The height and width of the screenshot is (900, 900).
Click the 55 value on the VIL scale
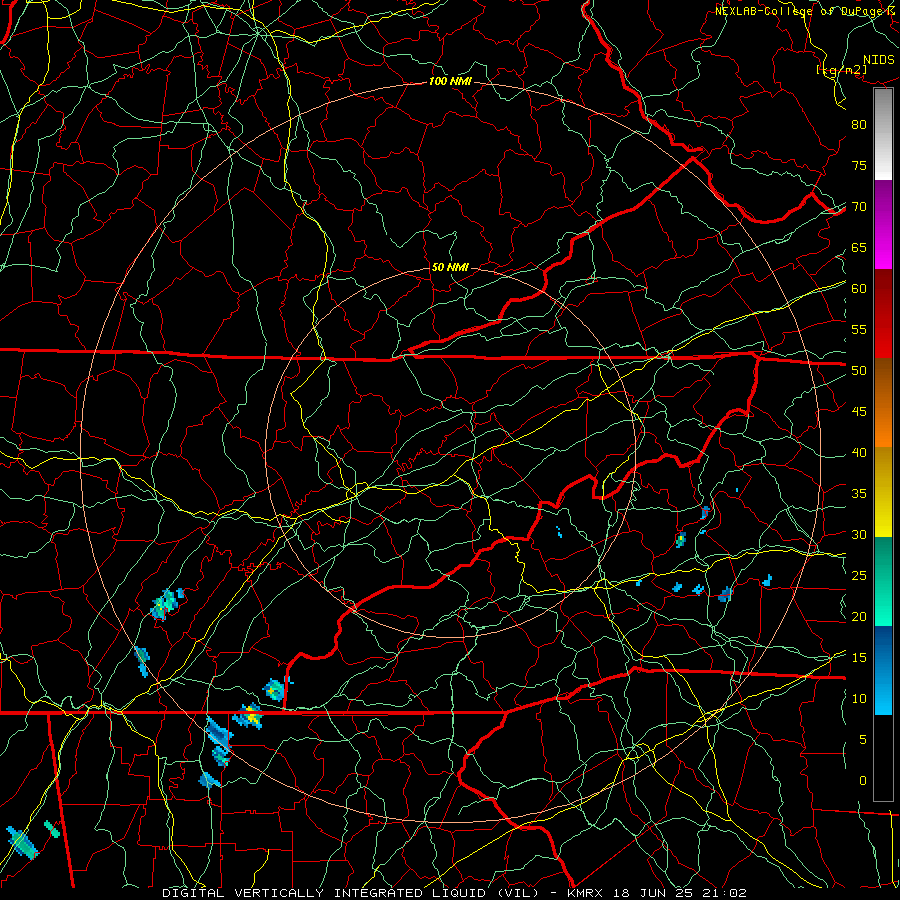(859, 330)
